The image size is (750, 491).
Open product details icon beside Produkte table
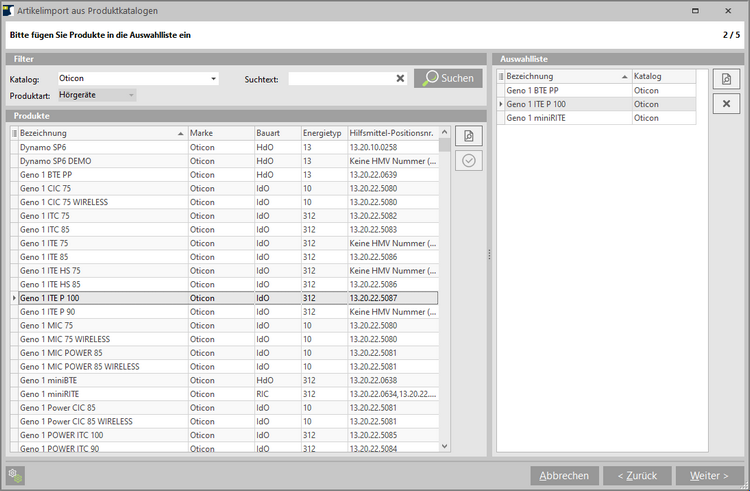click(x=468, y=136)
